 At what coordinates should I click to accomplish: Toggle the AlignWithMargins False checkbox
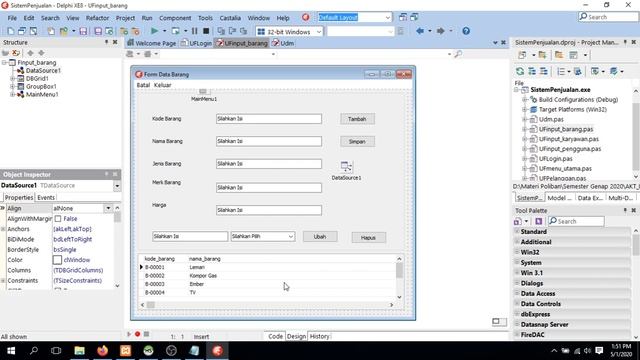(58, 219)
